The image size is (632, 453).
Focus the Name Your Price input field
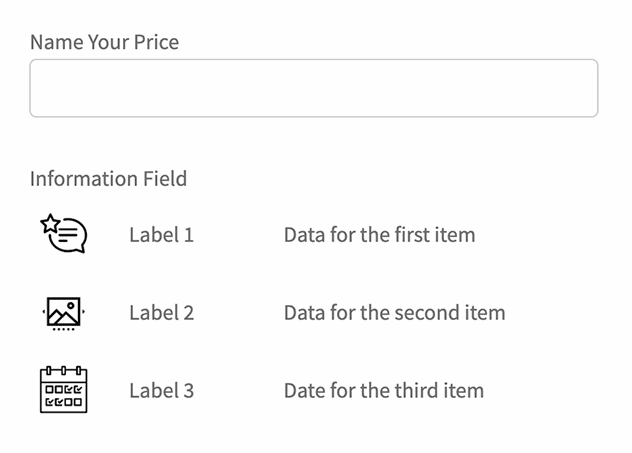coord(314,88)
